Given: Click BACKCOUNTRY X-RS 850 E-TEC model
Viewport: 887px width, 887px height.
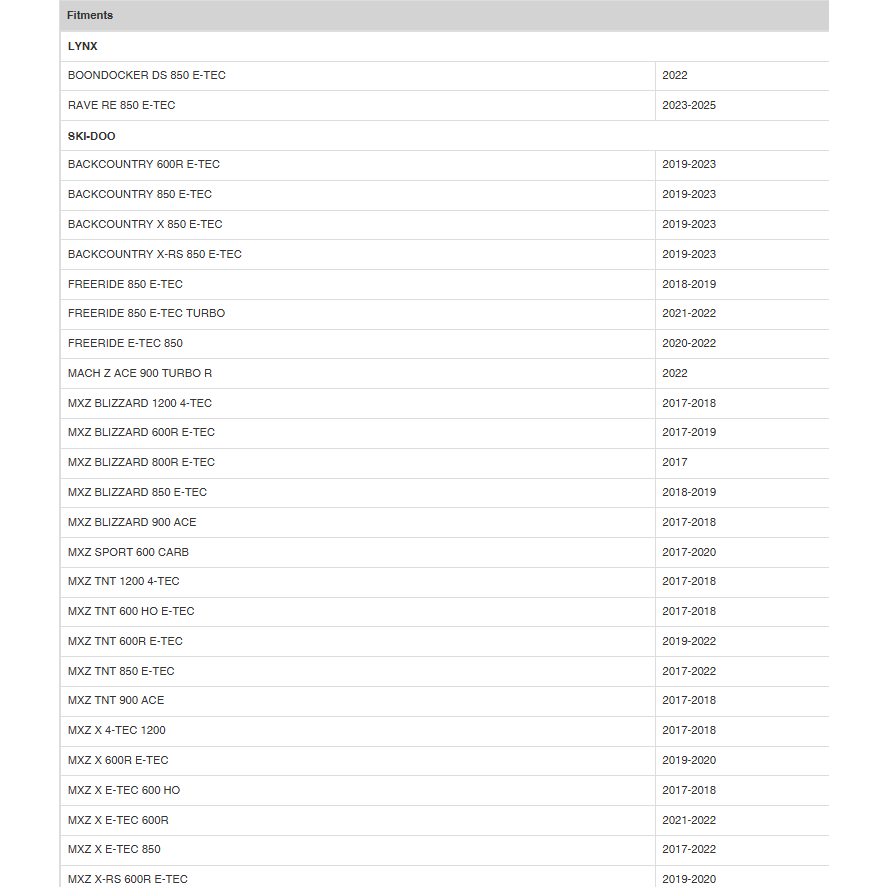Looking at the screenshot, I should [154, 254].
